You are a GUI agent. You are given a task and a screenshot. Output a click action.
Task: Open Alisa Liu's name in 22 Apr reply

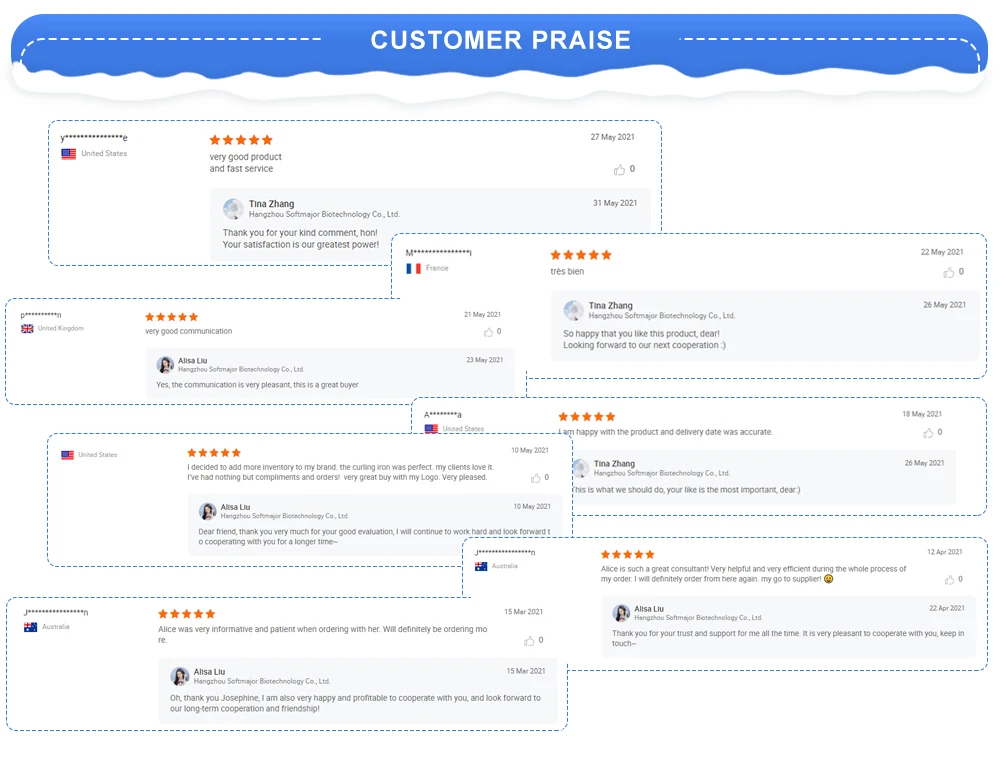[x=648, y=608]
